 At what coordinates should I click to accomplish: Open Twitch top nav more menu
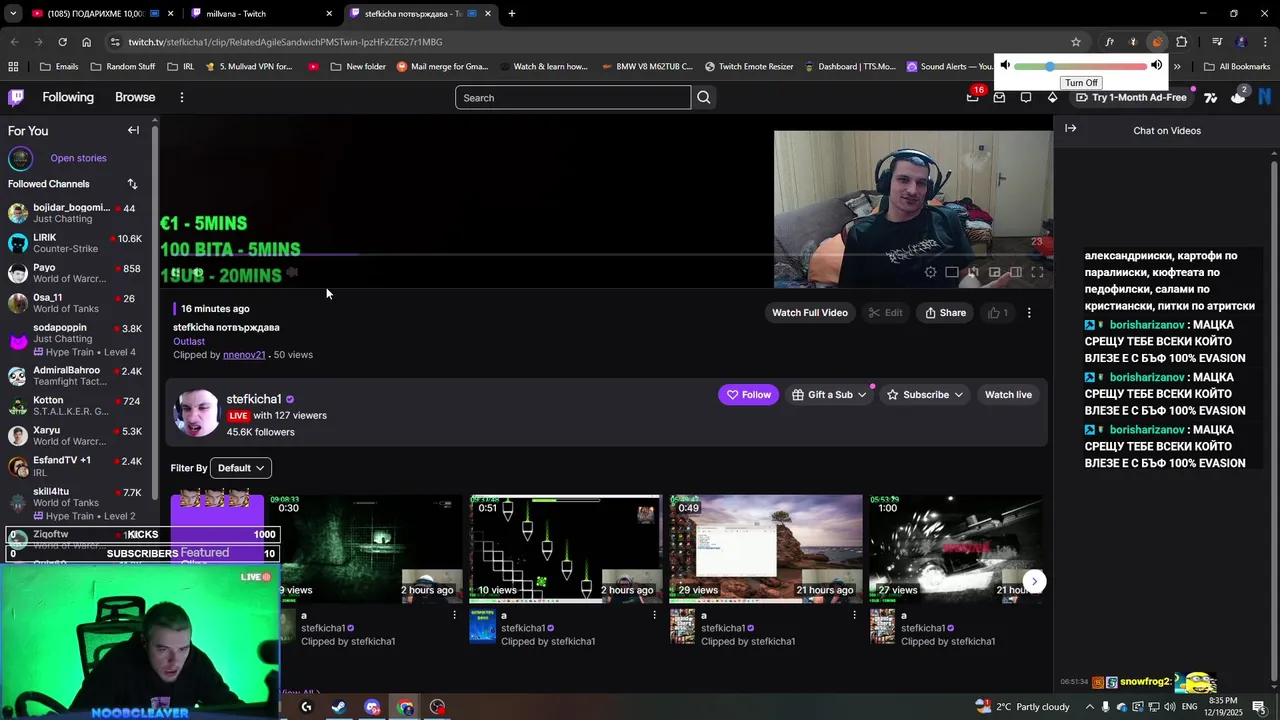(181, 97)
